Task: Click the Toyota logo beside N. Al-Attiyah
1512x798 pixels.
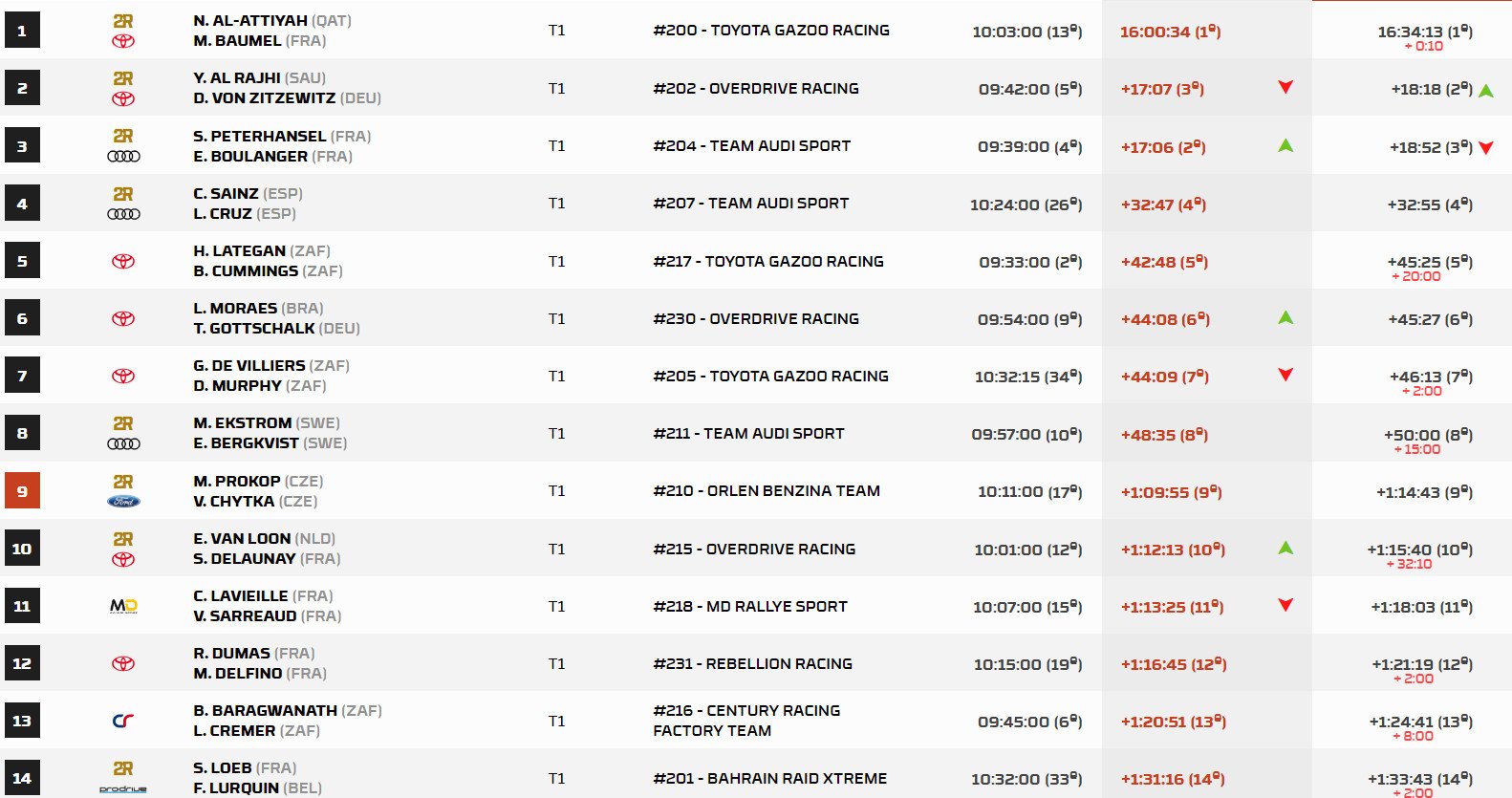Action: 123,42
